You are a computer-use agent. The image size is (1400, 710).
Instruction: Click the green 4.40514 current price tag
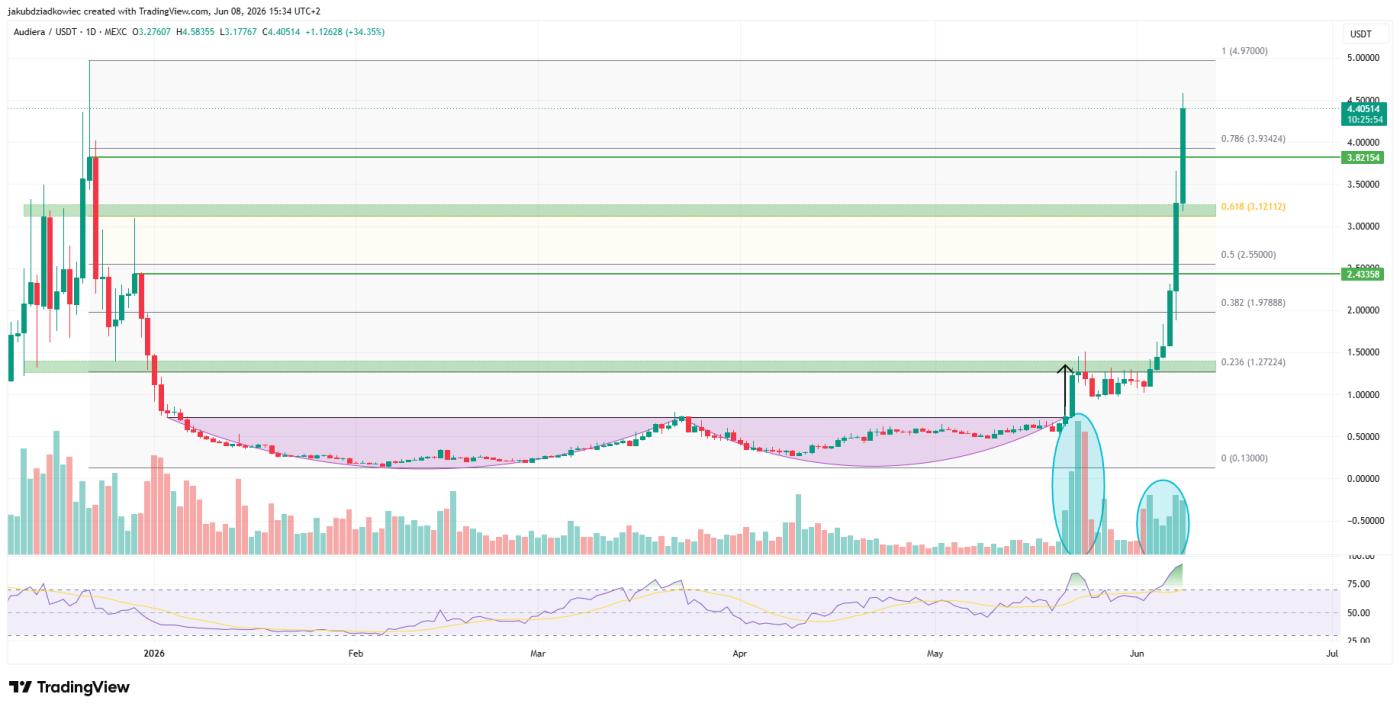[x=1362, y=113]
